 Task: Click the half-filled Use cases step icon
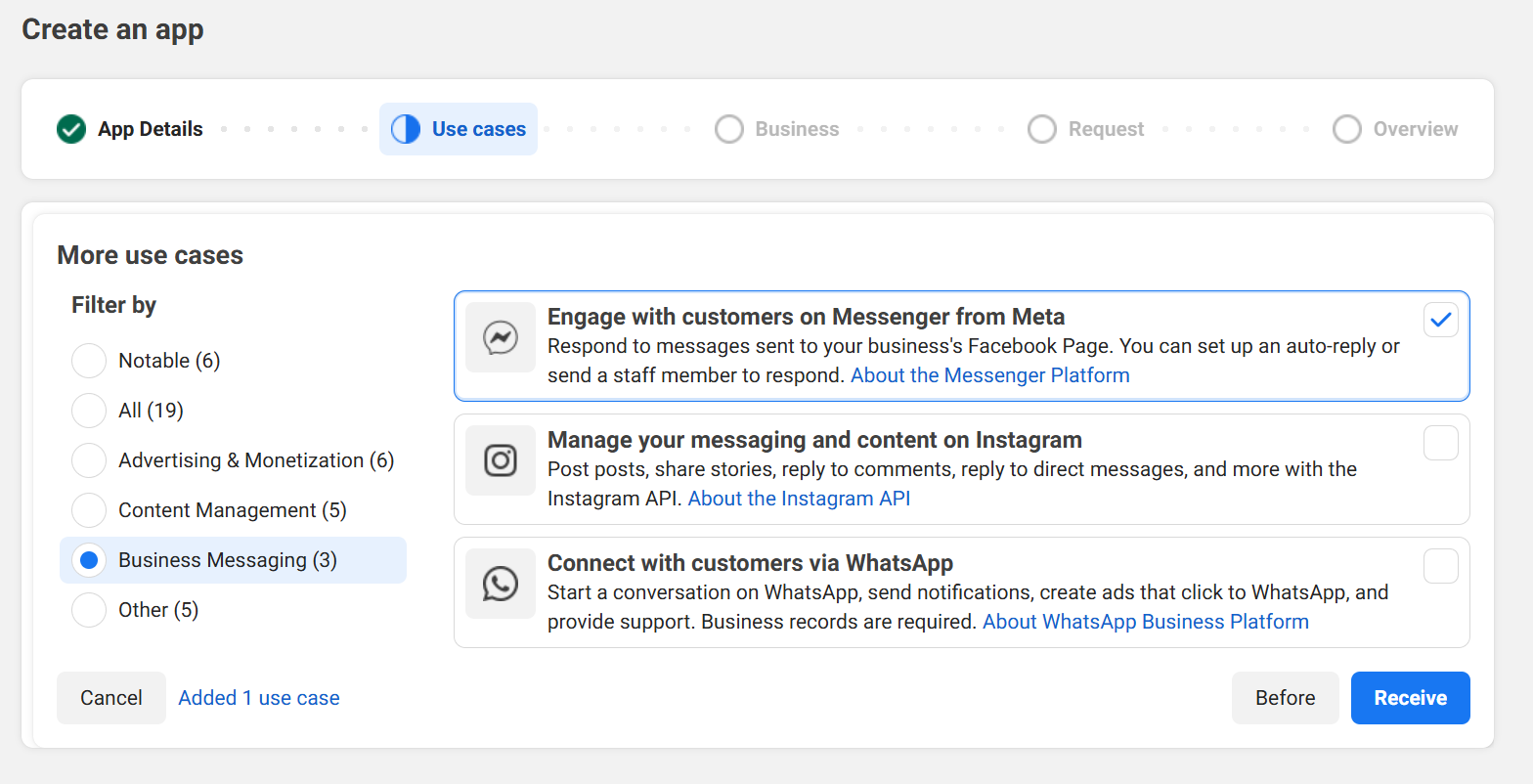[406, 129]
